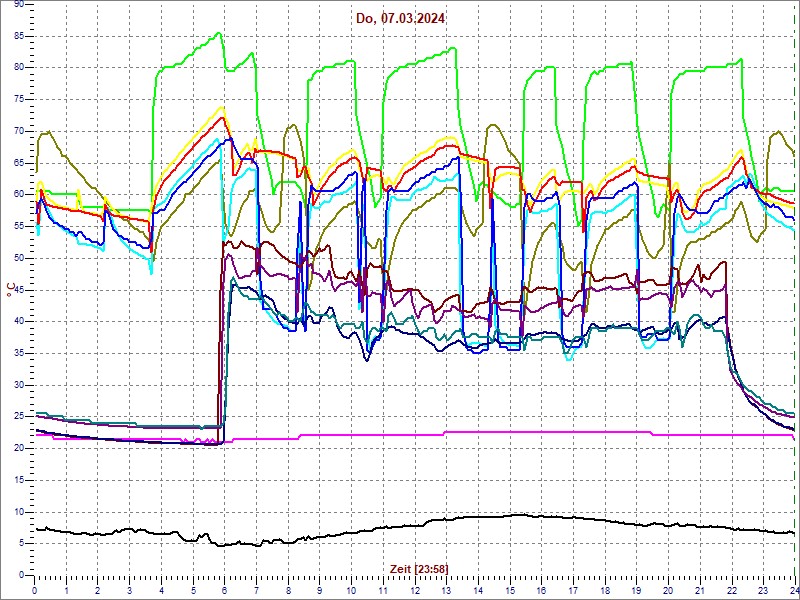Select the 40 label on the temperature axis

coord(18,321)
